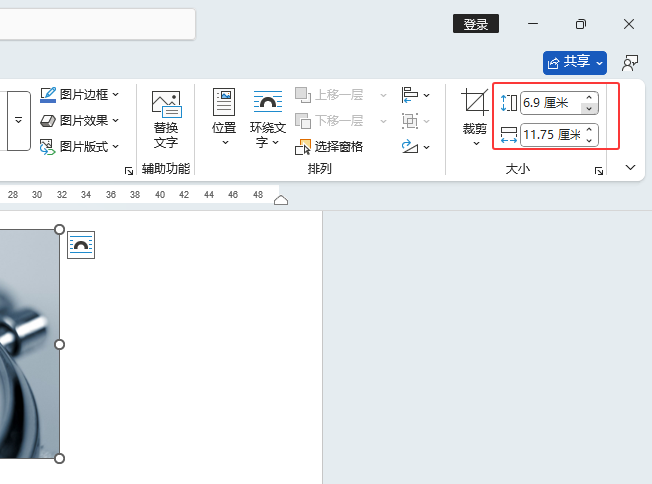The width and height of the screenshot is (652, 484).
Task: Open the align objects menu
Action: pos(415,95)
